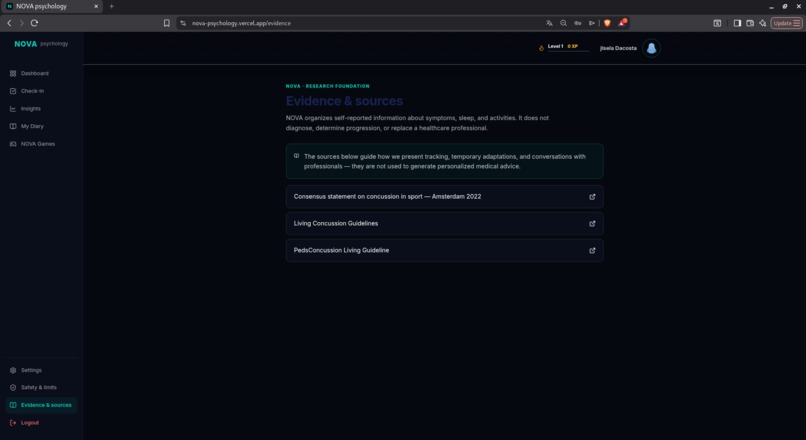Open the Brave Shields lion icon
Image resolution: width=806 pixels, height=440 pixels.
tap(607, 23)
